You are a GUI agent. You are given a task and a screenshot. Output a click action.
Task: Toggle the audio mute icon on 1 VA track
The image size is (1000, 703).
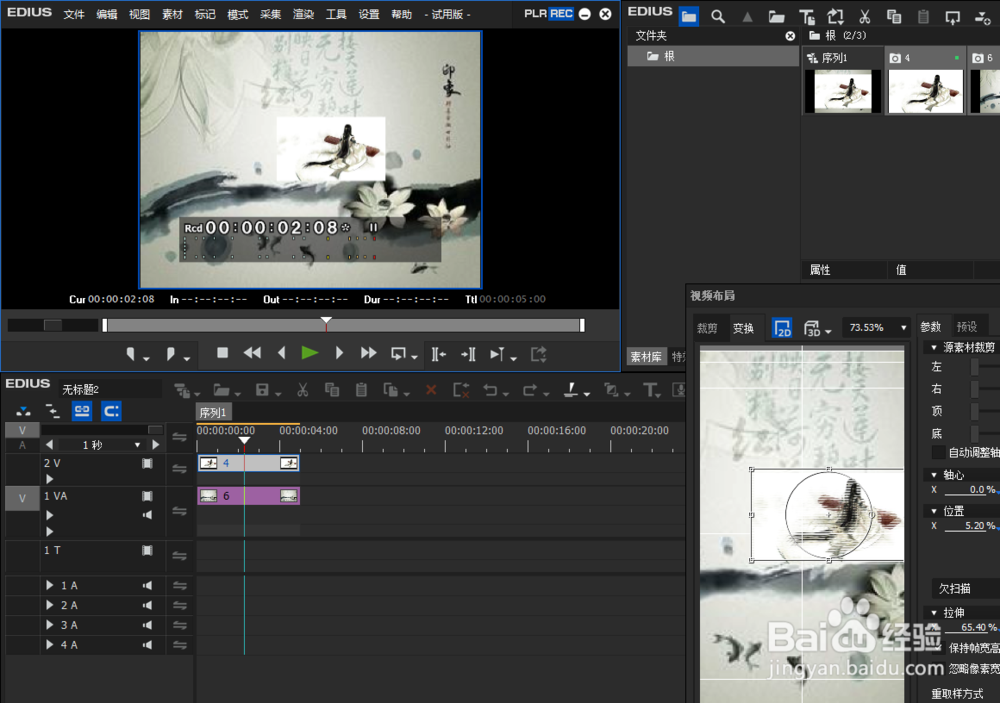click(147, 515)
